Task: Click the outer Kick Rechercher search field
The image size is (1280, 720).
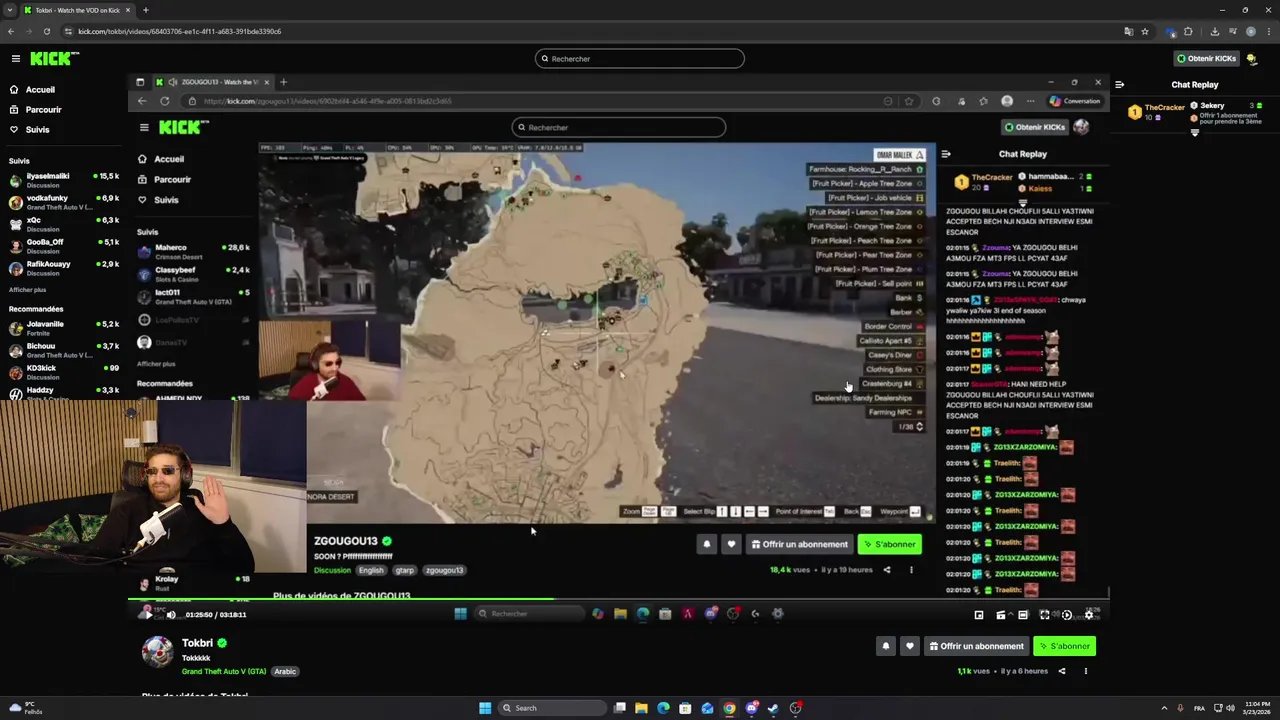Action: tap(640, 59)
